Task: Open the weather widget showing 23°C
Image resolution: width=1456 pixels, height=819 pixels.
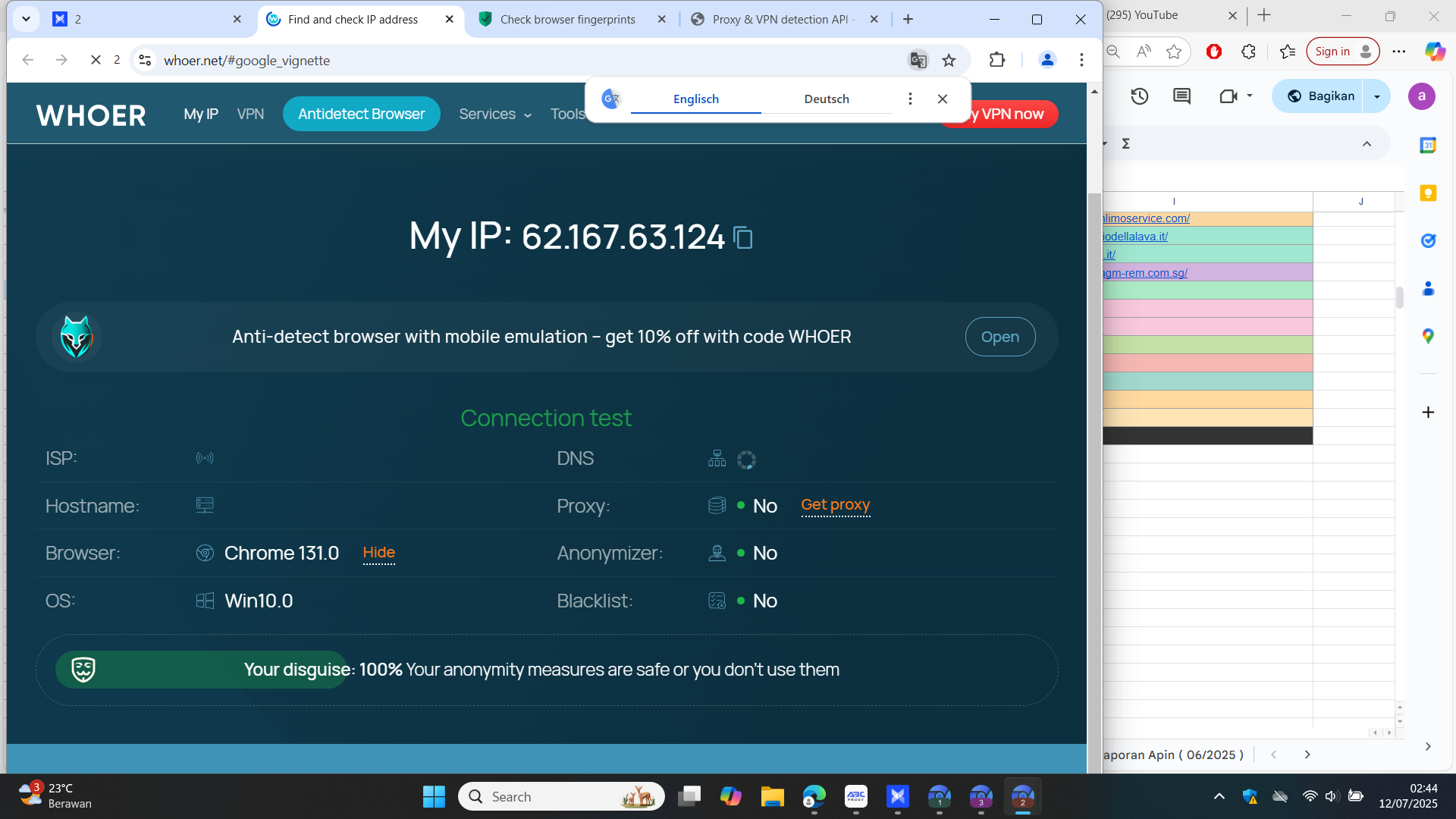Action: tap(55, 796)
